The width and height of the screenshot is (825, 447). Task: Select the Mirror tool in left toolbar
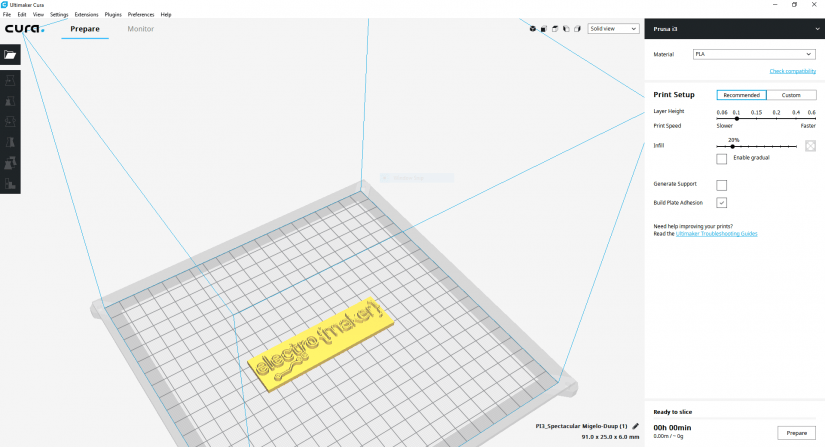click(x=10, y=142)
